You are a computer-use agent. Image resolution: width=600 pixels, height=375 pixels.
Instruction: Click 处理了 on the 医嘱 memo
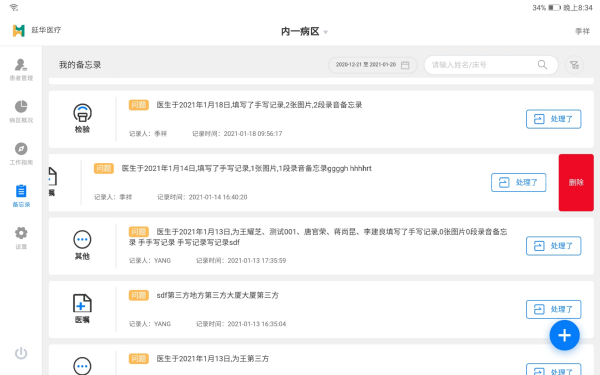click(x=553, y=309)
